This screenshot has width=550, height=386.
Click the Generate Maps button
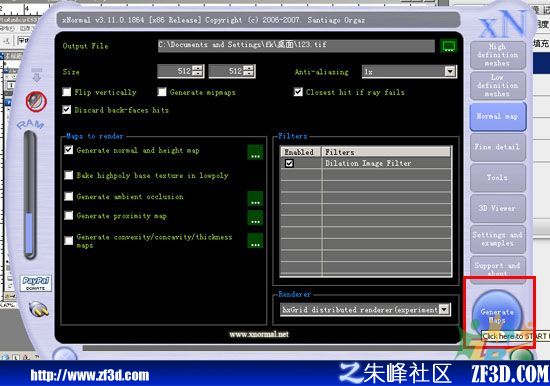click(497, 315)
